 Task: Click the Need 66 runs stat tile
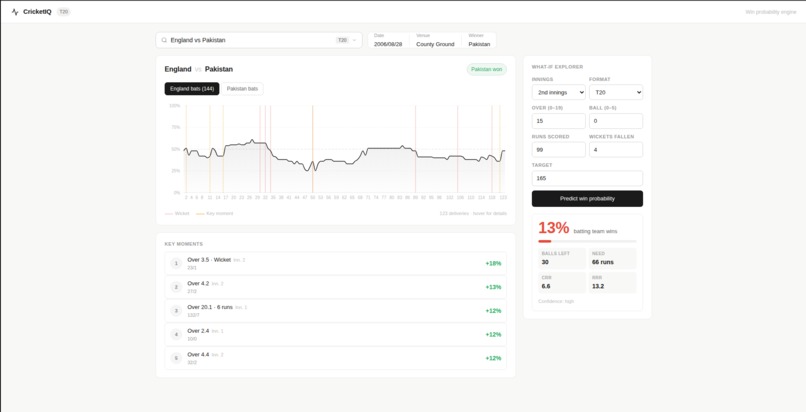pyautogui.click(x=612, y=258)
